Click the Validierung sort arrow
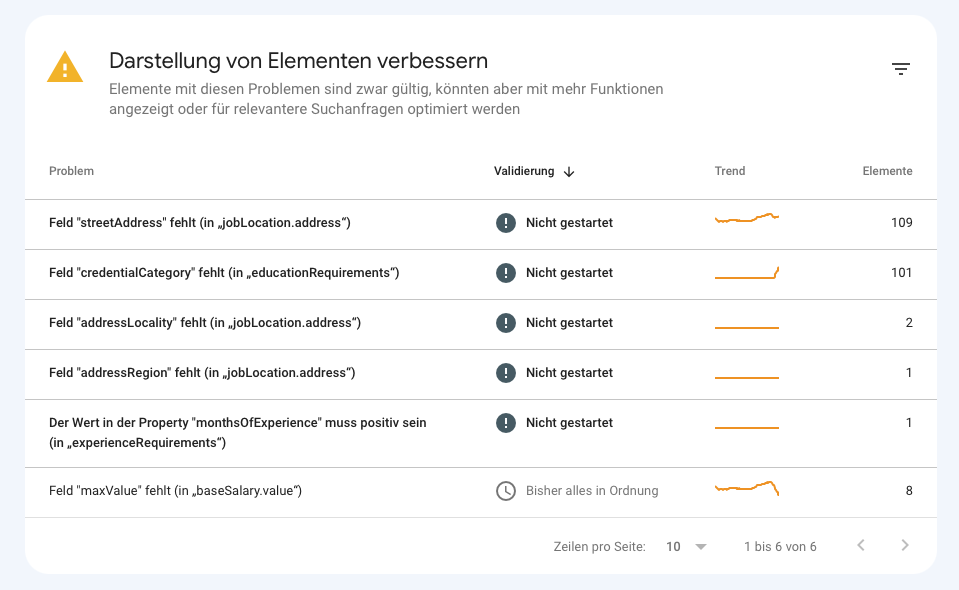The width and height of the screenshot is (959, 590). click(x=569, y=172)
